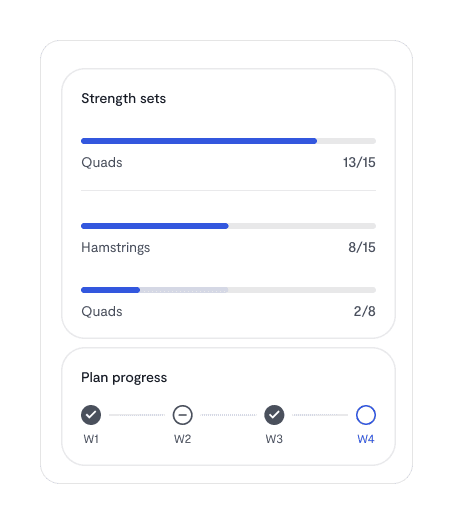Screen dimensions: 453x524
Task: Click the 2/8 set count
Action: click(x=364, y=311)
